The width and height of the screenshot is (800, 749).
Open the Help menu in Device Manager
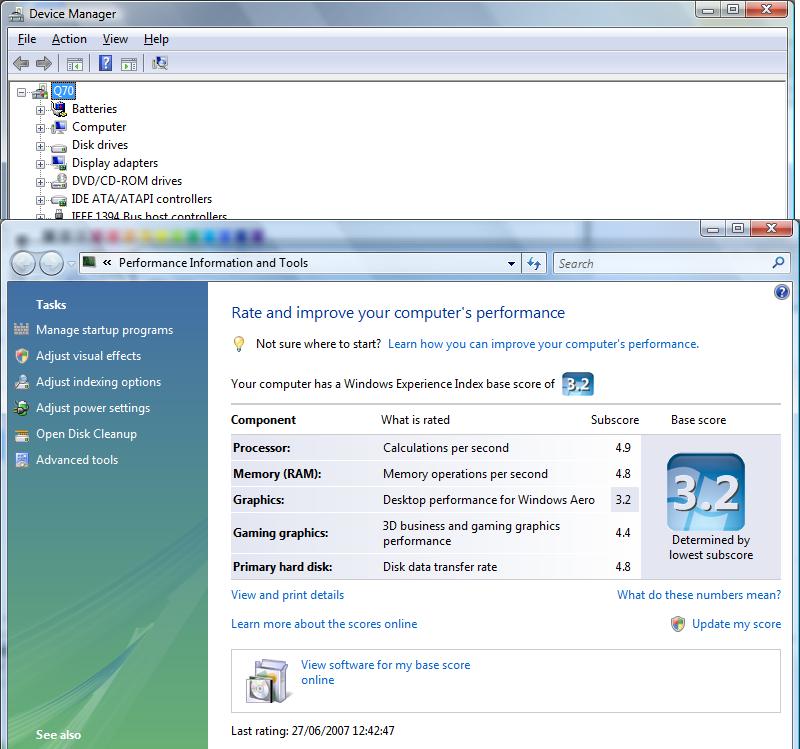[x=156, y=39]
